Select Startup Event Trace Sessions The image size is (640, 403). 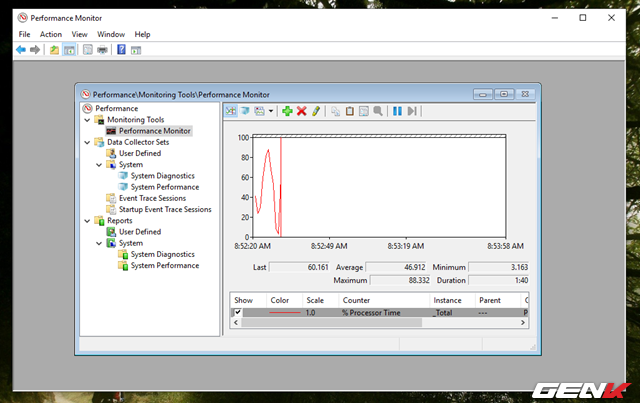tap(165, 209)
